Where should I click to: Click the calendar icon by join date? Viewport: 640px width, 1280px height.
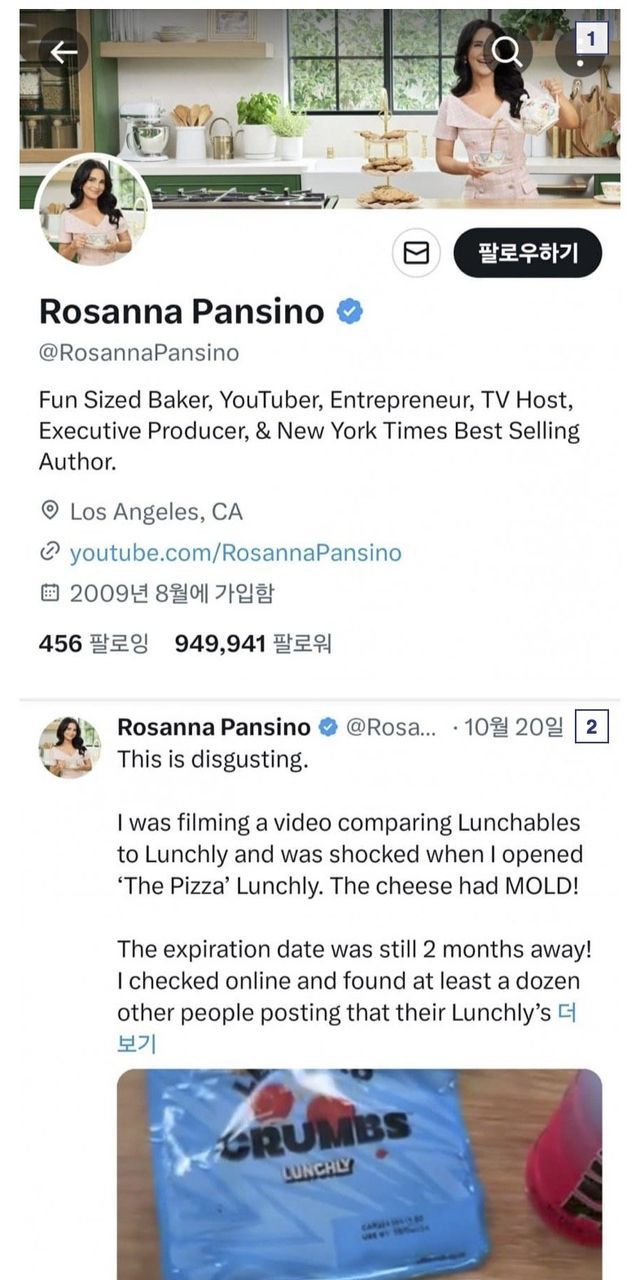[49, 593]
